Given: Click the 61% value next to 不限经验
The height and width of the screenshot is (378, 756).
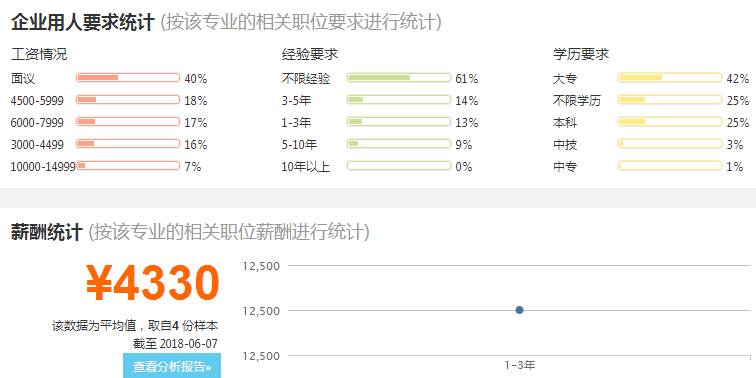Looking at the screenshot, I should point(467,79).
